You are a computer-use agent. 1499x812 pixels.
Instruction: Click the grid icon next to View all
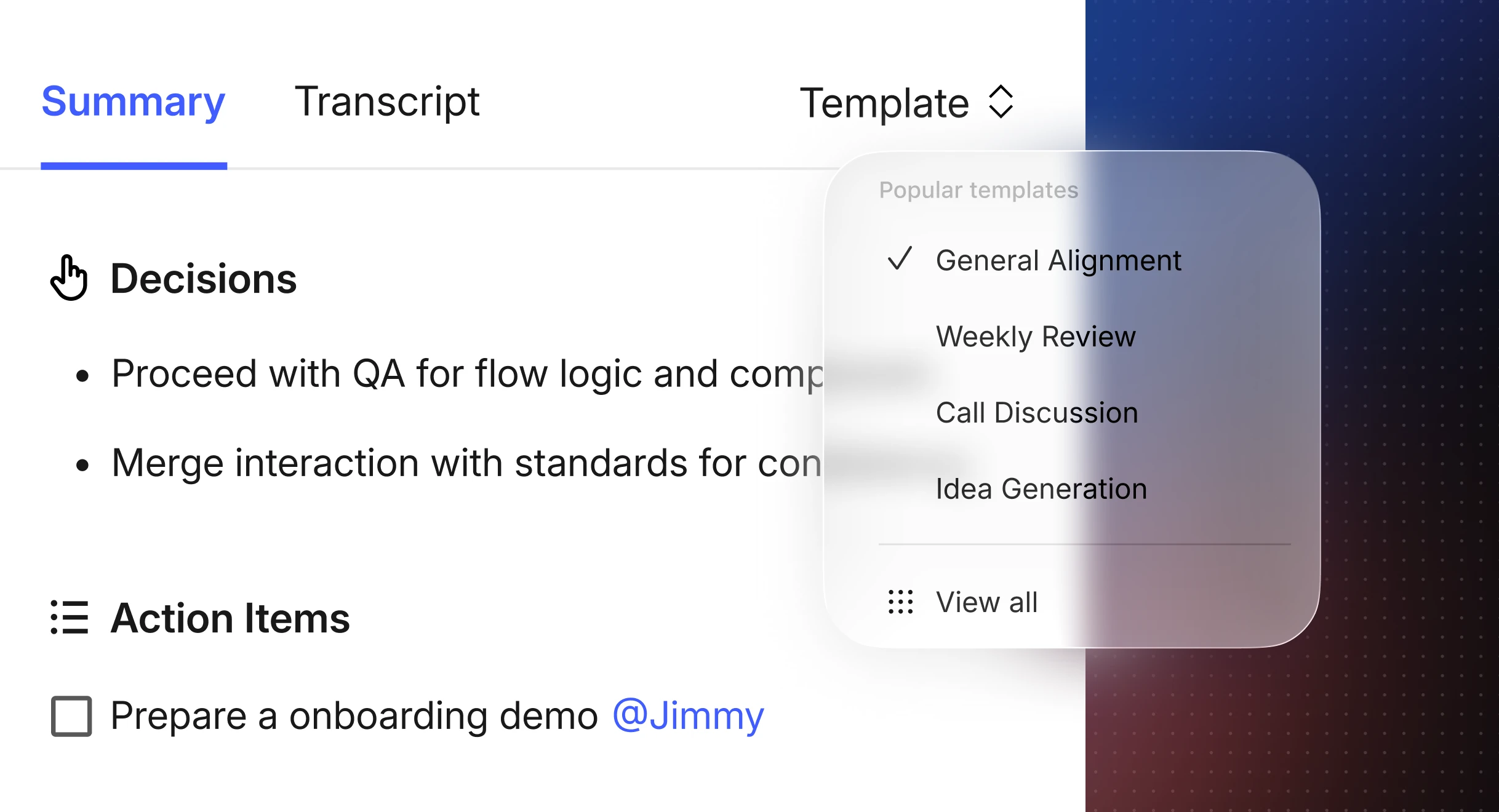pos(900,602)
